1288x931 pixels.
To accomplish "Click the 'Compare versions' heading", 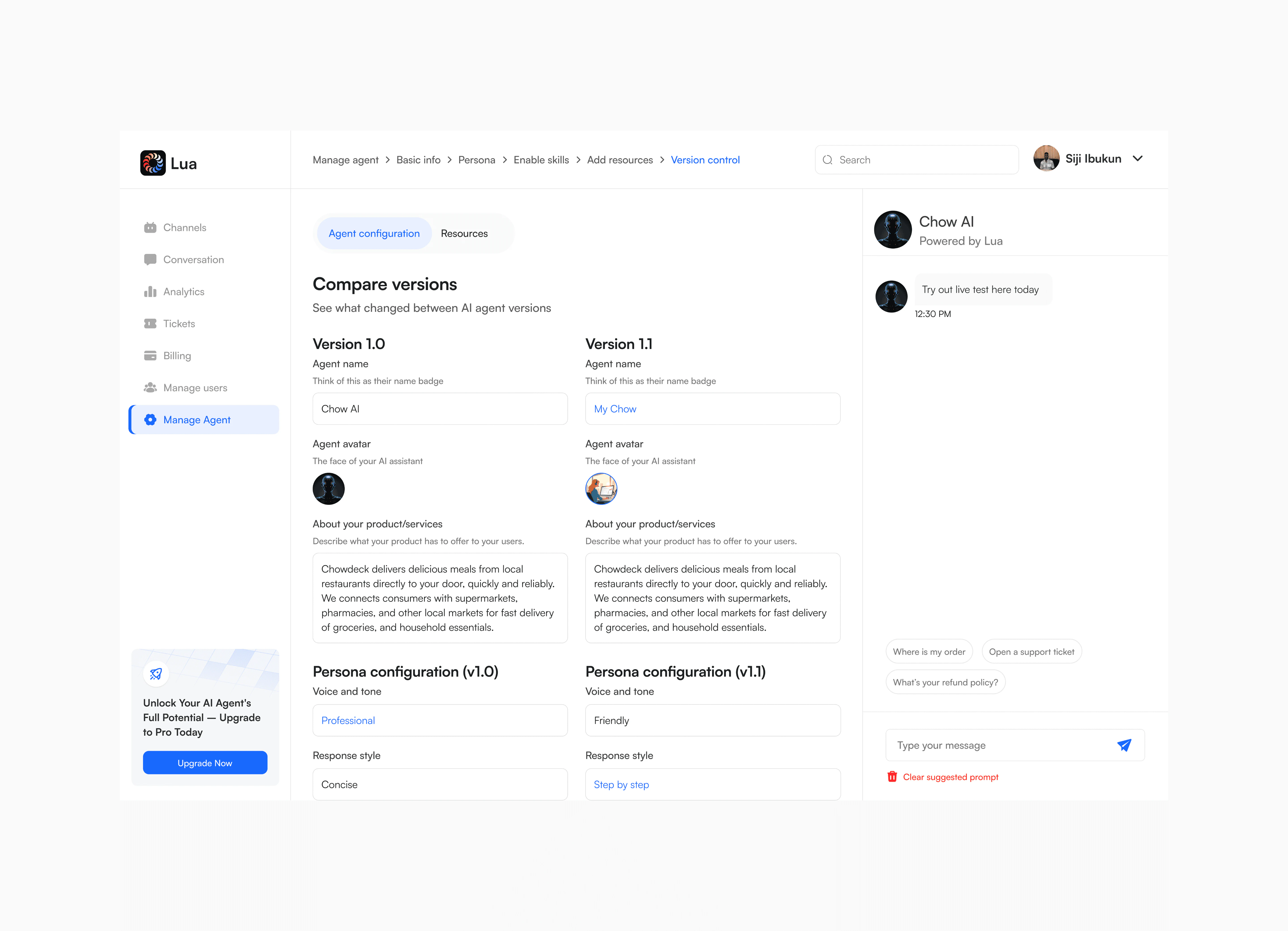I will coord(385,284).
